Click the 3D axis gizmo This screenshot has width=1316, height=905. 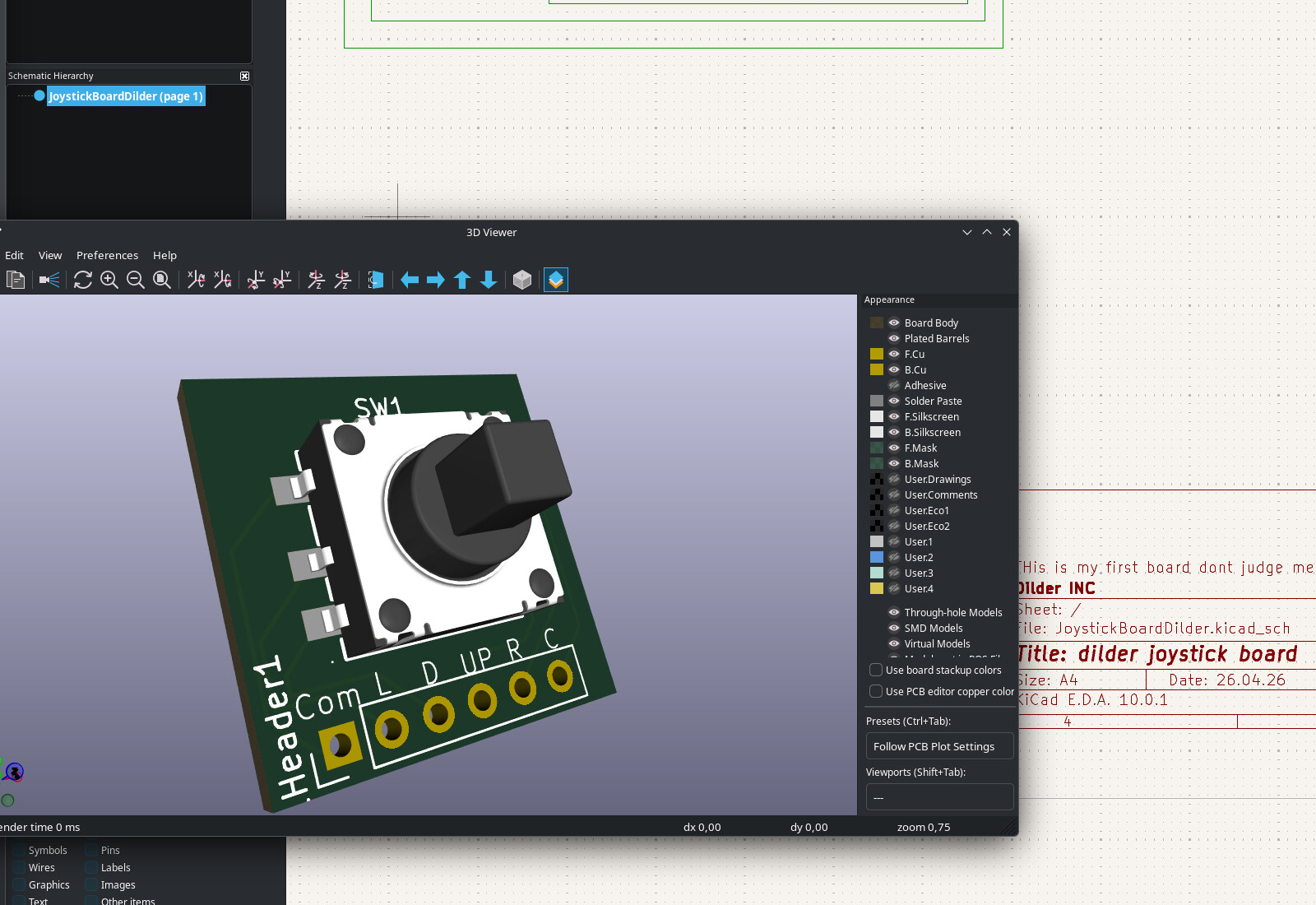click(x=14, y=772)
